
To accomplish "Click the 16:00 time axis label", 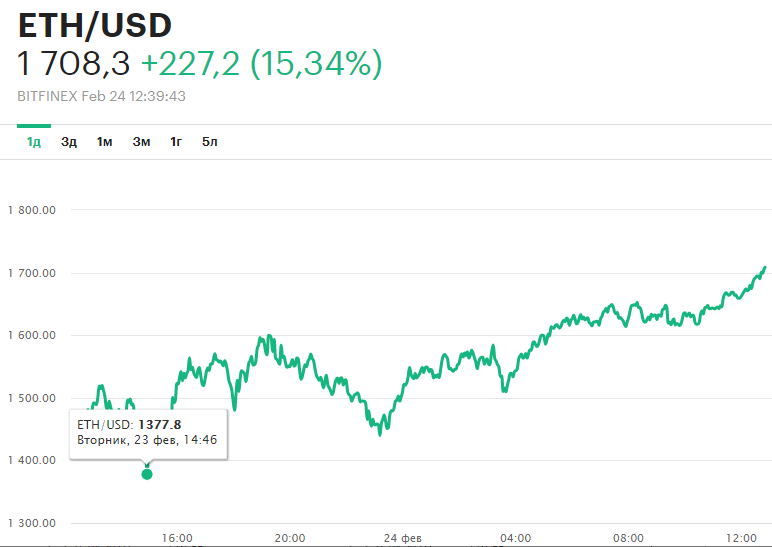I will click(x=177, y=538).
